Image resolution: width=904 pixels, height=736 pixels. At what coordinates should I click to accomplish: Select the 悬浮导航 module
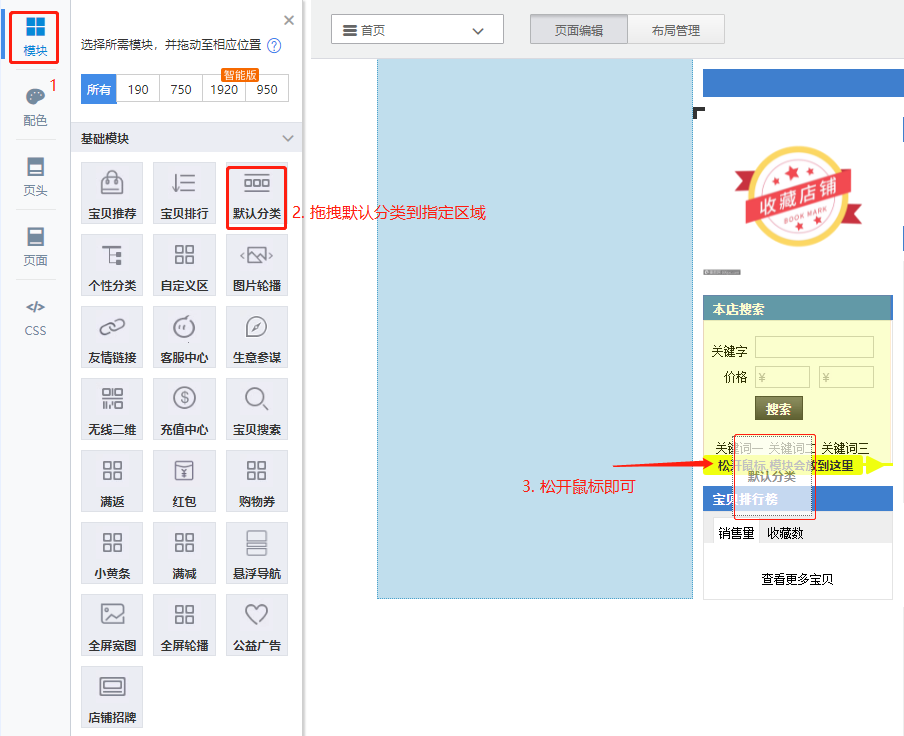coord(257,553)
